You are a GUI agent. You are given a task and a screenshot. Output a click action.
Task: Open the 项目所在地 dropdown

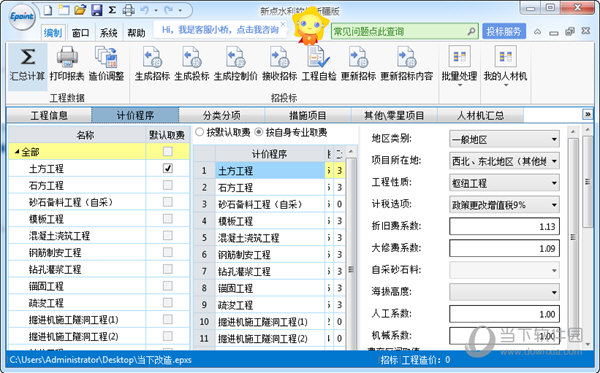pos(504,161)
